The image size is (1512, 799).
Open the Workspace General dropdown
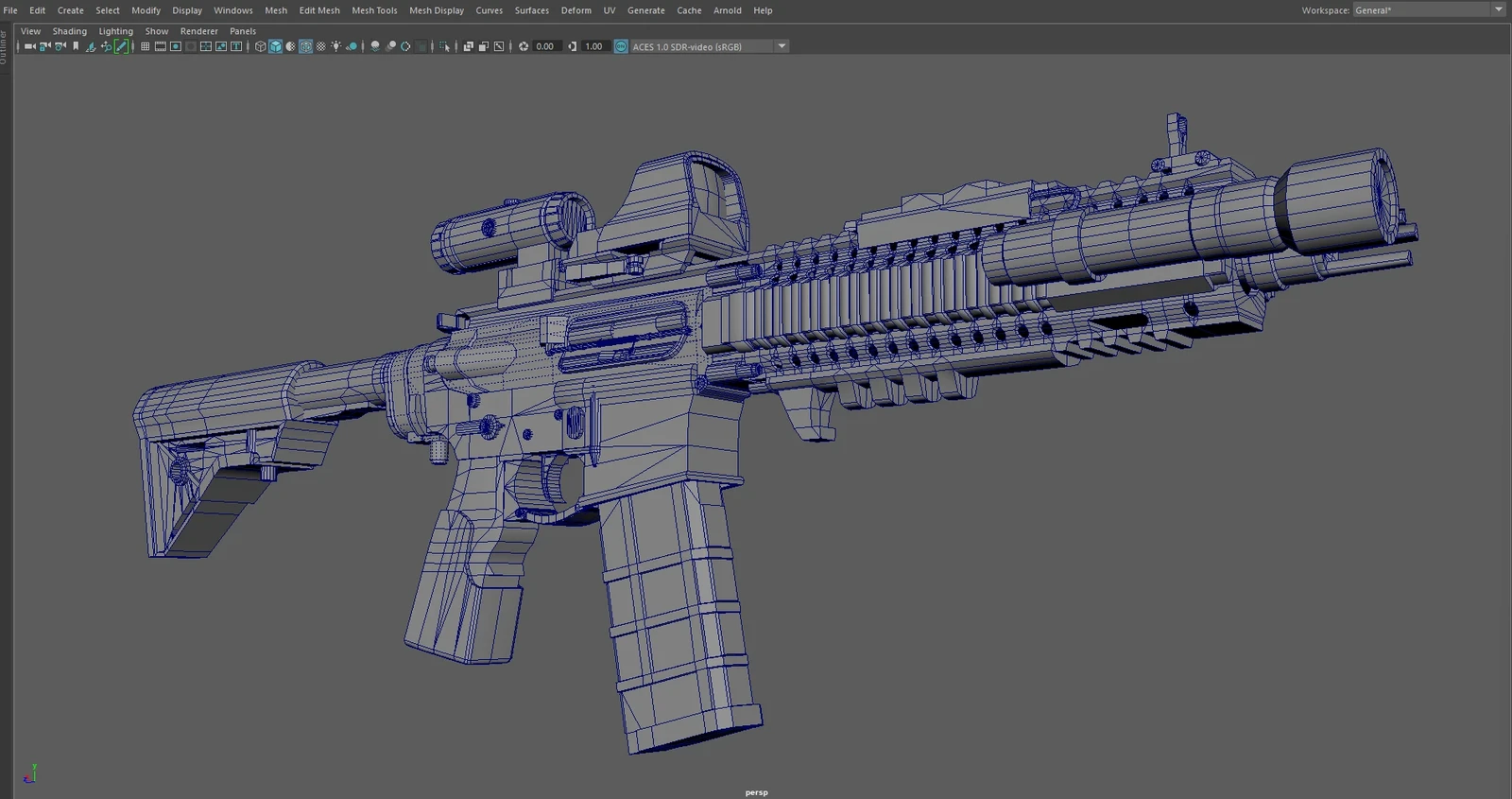click(x=1429, y=9)
